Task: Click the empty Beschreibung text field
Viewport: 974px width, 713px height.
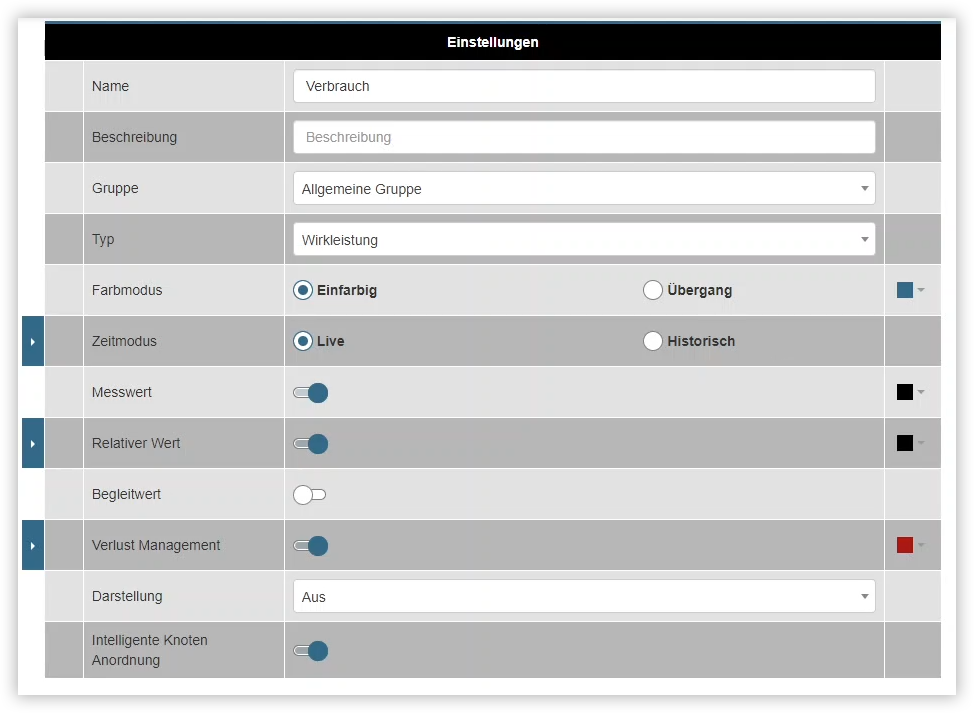Action: (x=584, y=137)
